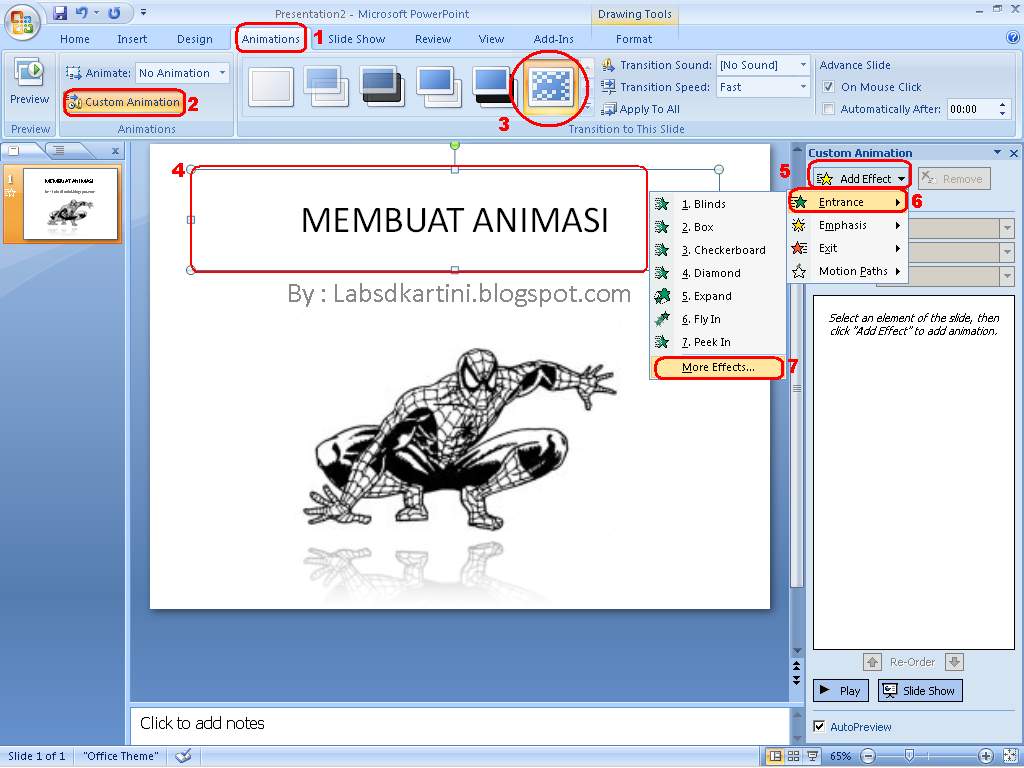Switch to Slides thumbnail tab
Image resolution: width=1024 pixels, height=768 pixels.
(x=14, y=151)
